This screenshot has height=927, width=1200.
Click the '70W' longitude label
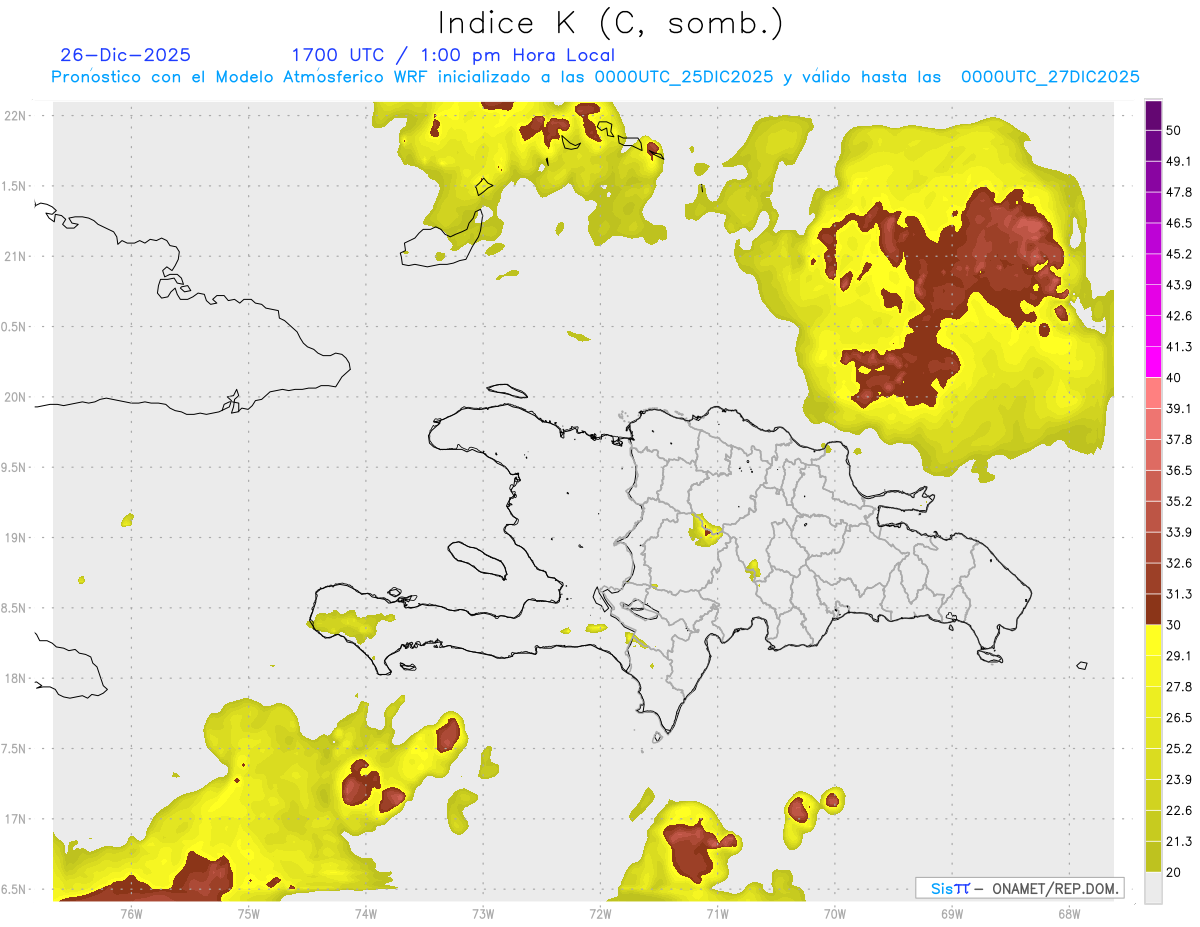pos(834,915)
